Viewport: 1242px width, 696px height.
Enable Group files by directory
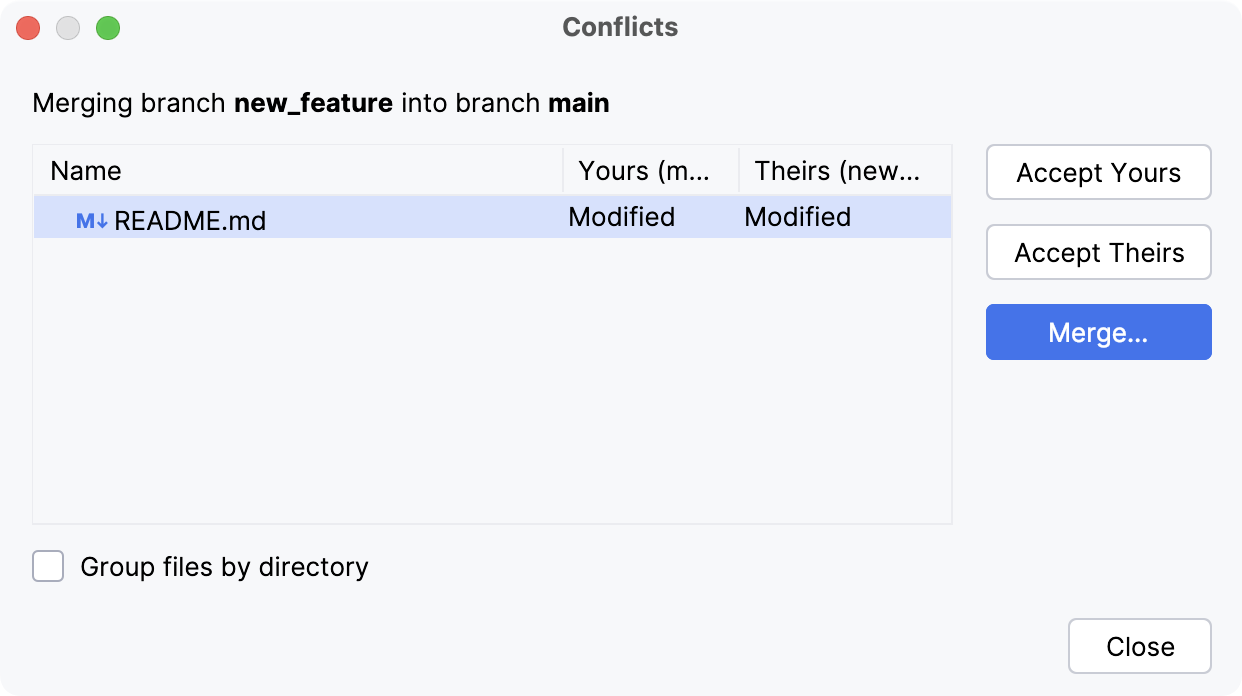click(47, 566)
